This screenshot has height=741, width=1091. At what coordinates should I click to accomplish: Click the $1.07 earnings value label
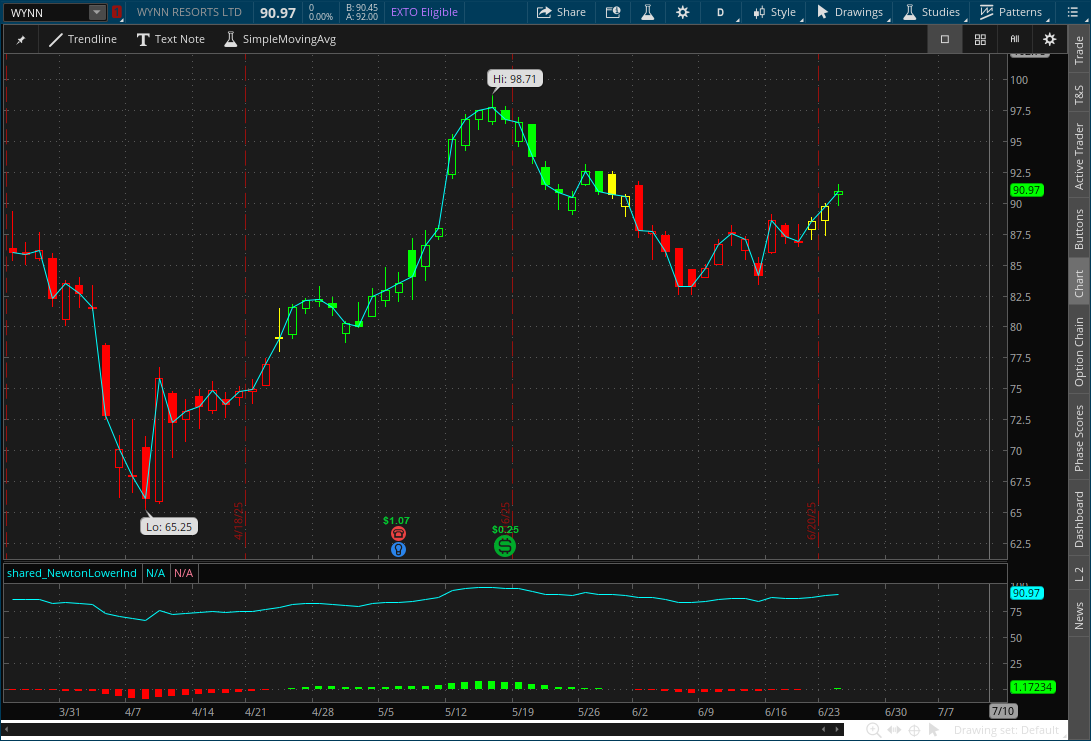396,520
